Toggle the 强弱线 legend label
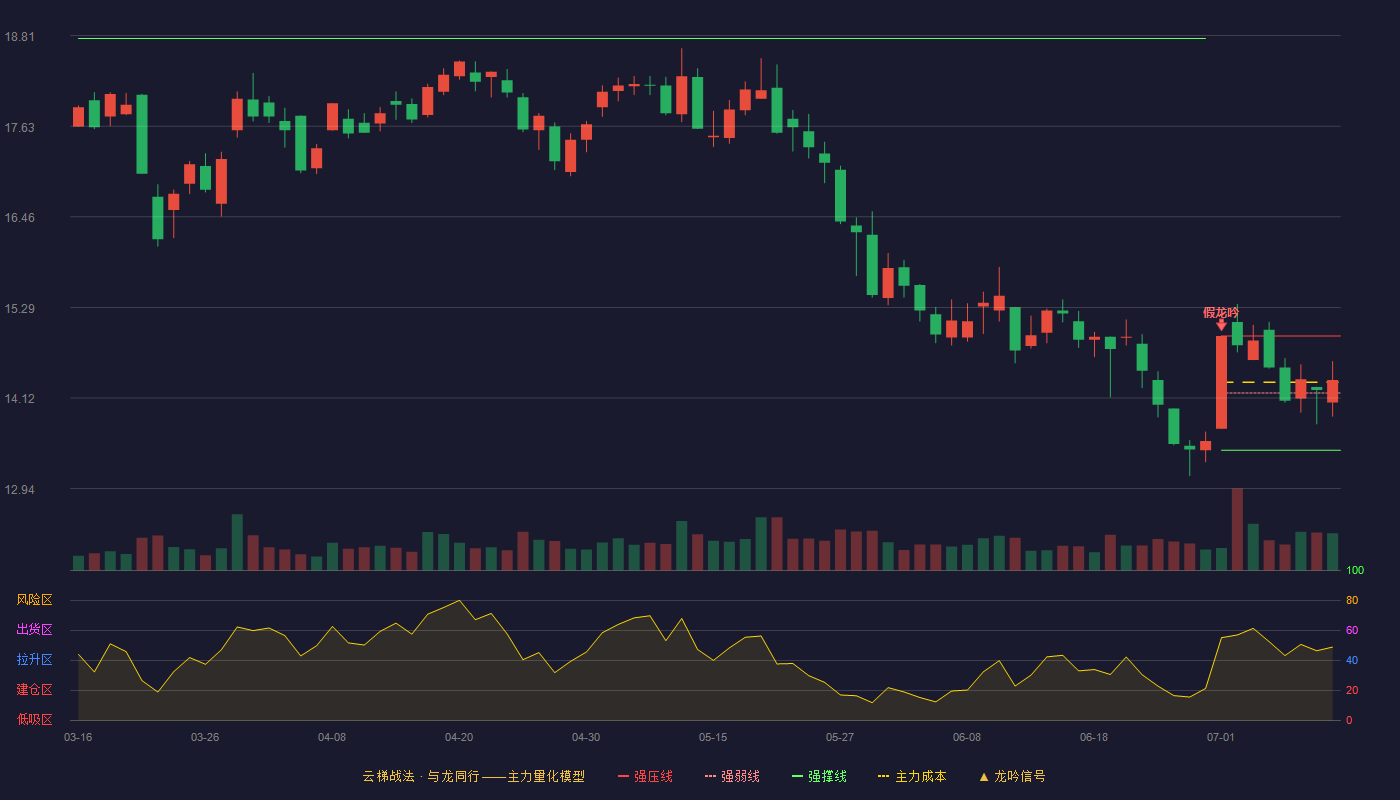 pos(740,776)
